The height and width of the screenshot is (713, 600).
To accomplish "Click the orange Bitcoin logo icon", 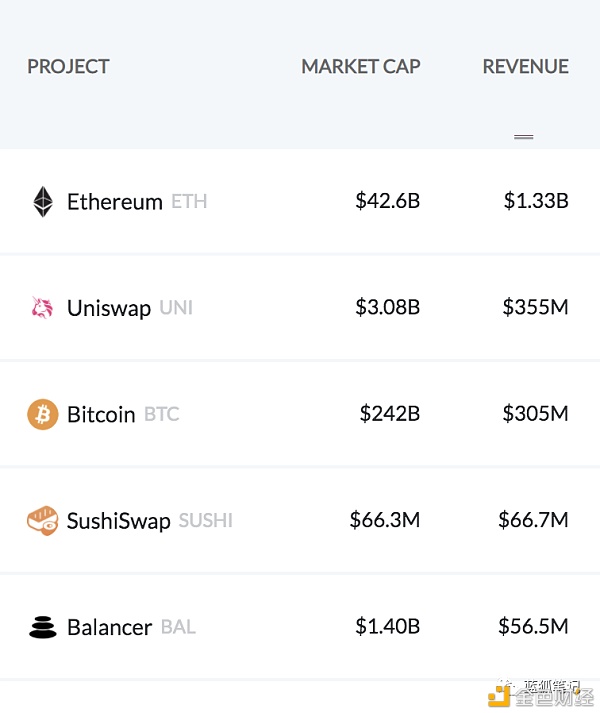I will (x=43, y=414).
